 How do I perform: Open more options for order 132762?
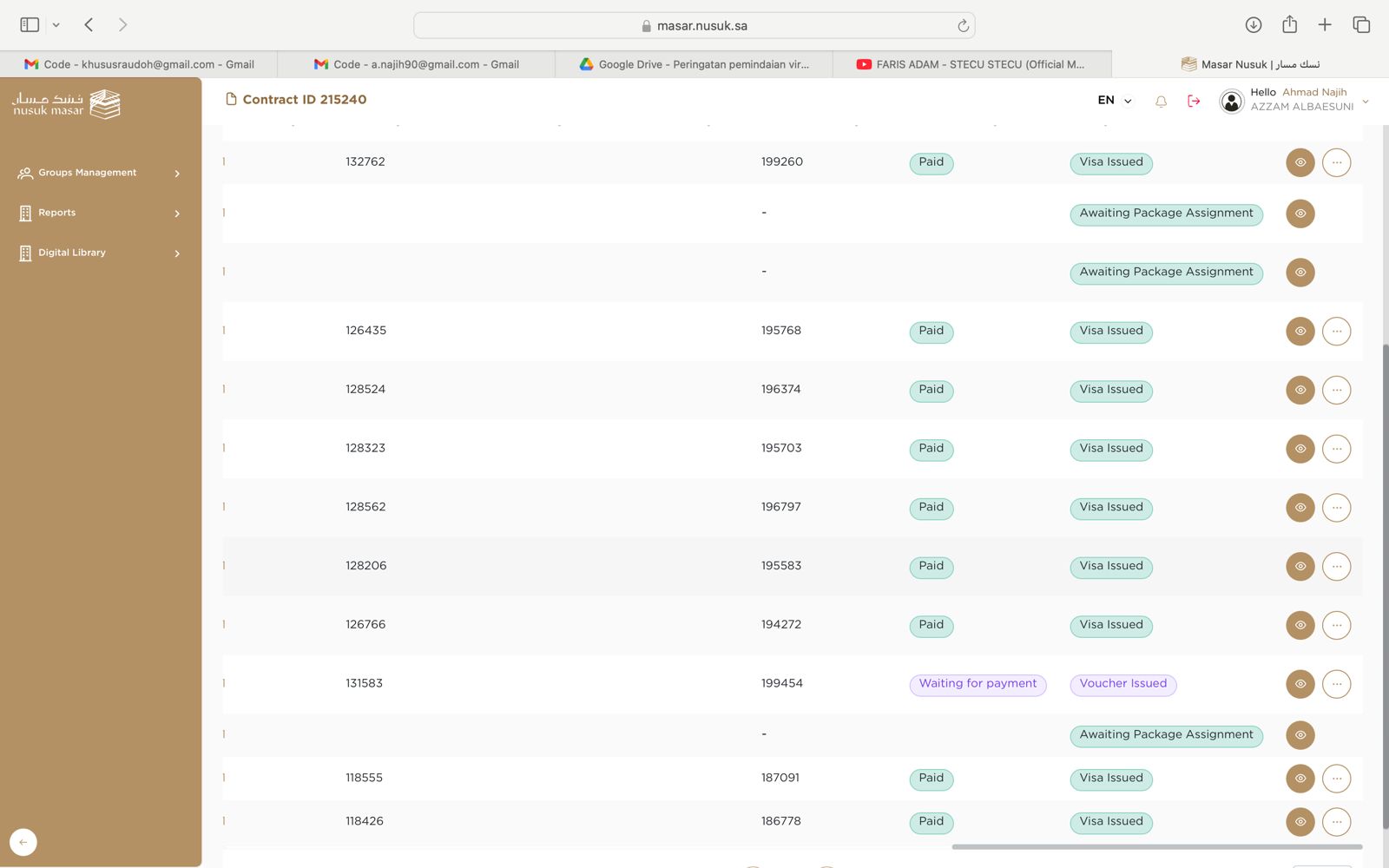(x=1336, y=162)
